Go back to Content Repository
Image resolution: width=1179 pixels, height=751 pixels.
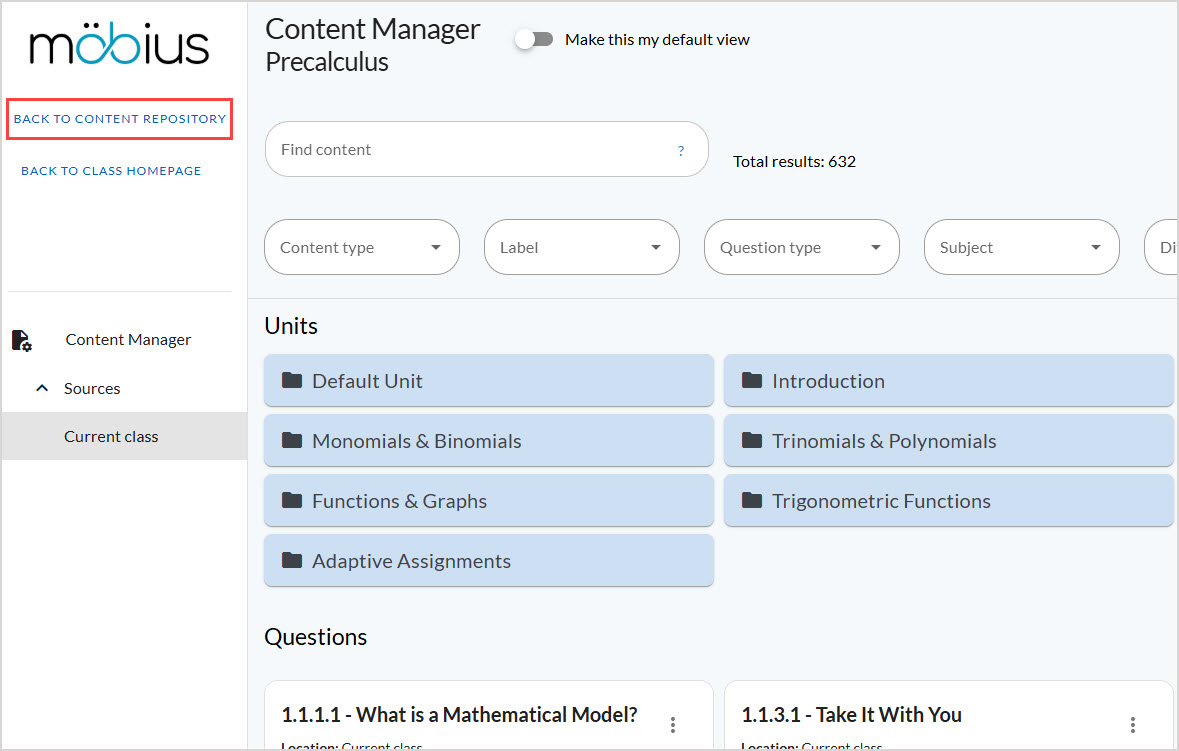[118, 118]
